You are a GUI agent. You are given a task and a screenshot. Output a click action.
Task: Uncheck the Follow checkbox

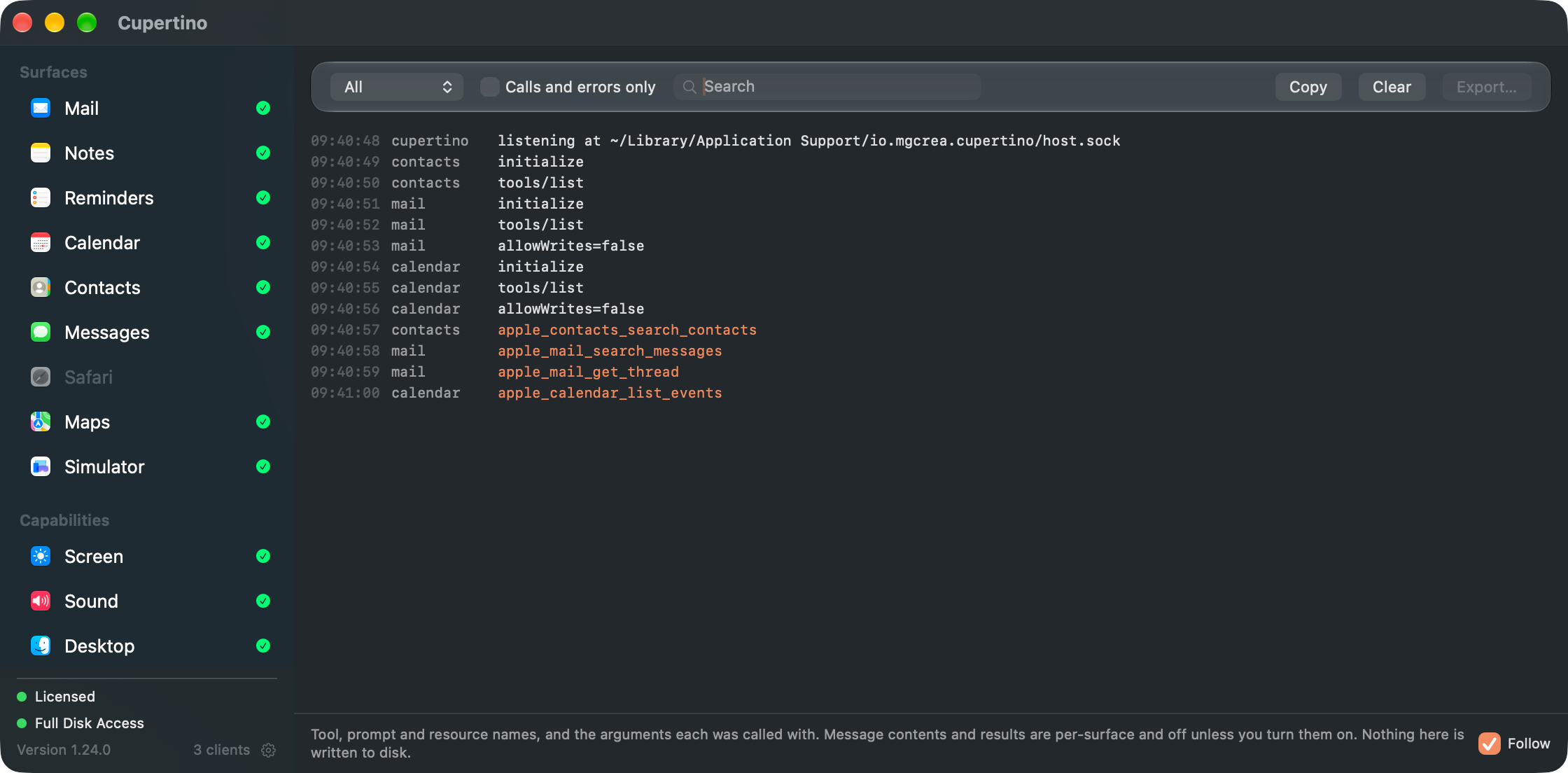1490,744
